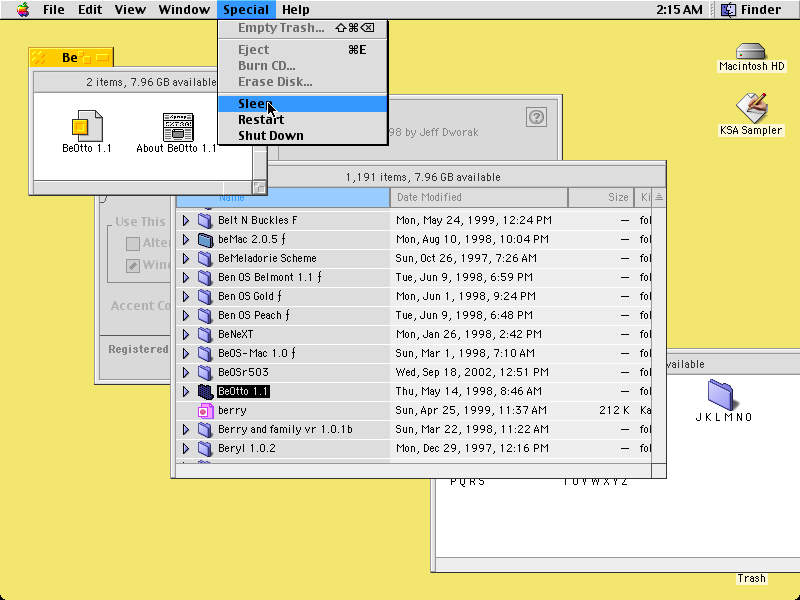Open the Apple menu icon
The height and width of the screenshot is (600, 800).
pos(23,10)
